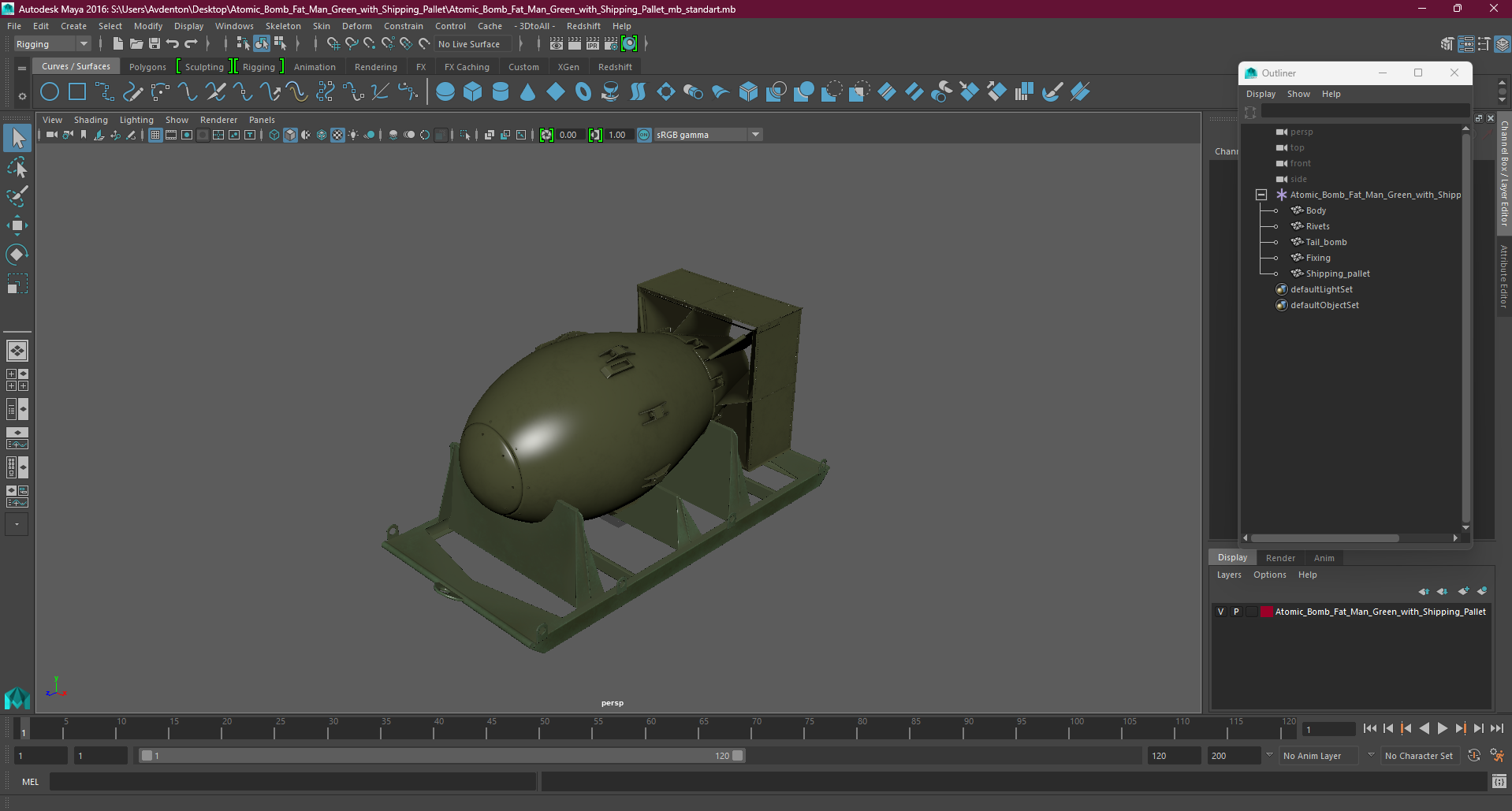The width and height of the screenshot is (1512, 811).
Task: Create a NURBS sphere from the shelf
Action: click(445, 92)
